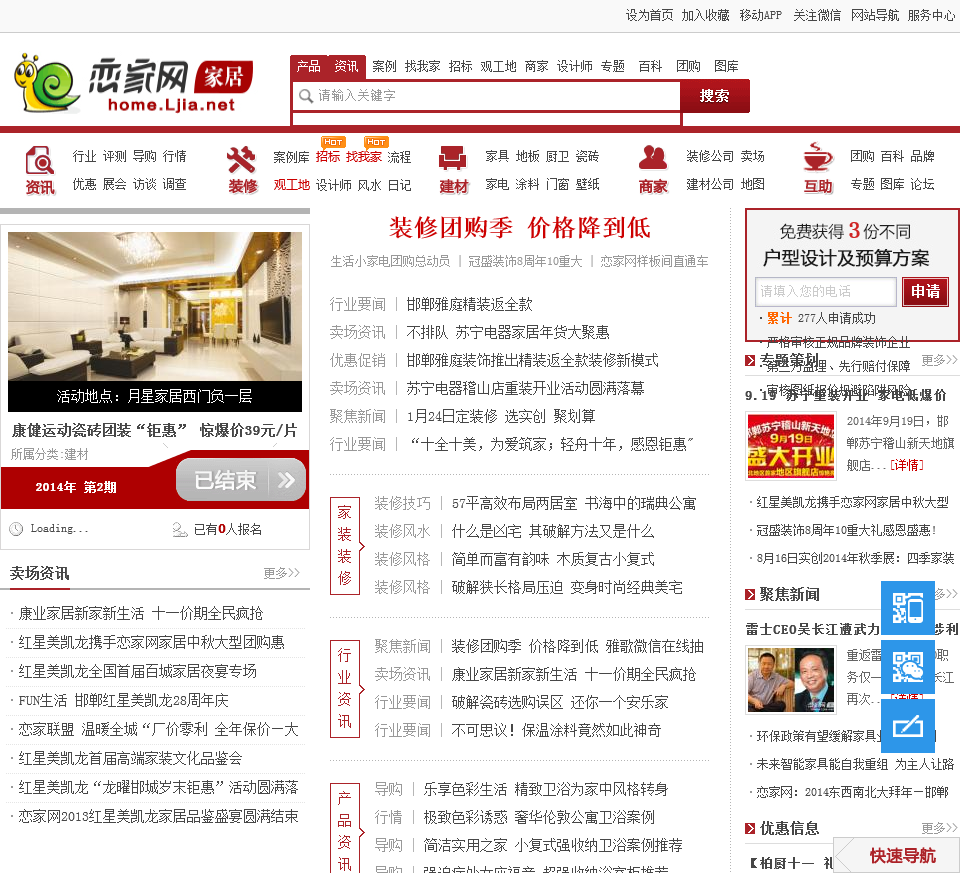
Task: Click 论坛 under 互助 section
Action: [922, 184]
